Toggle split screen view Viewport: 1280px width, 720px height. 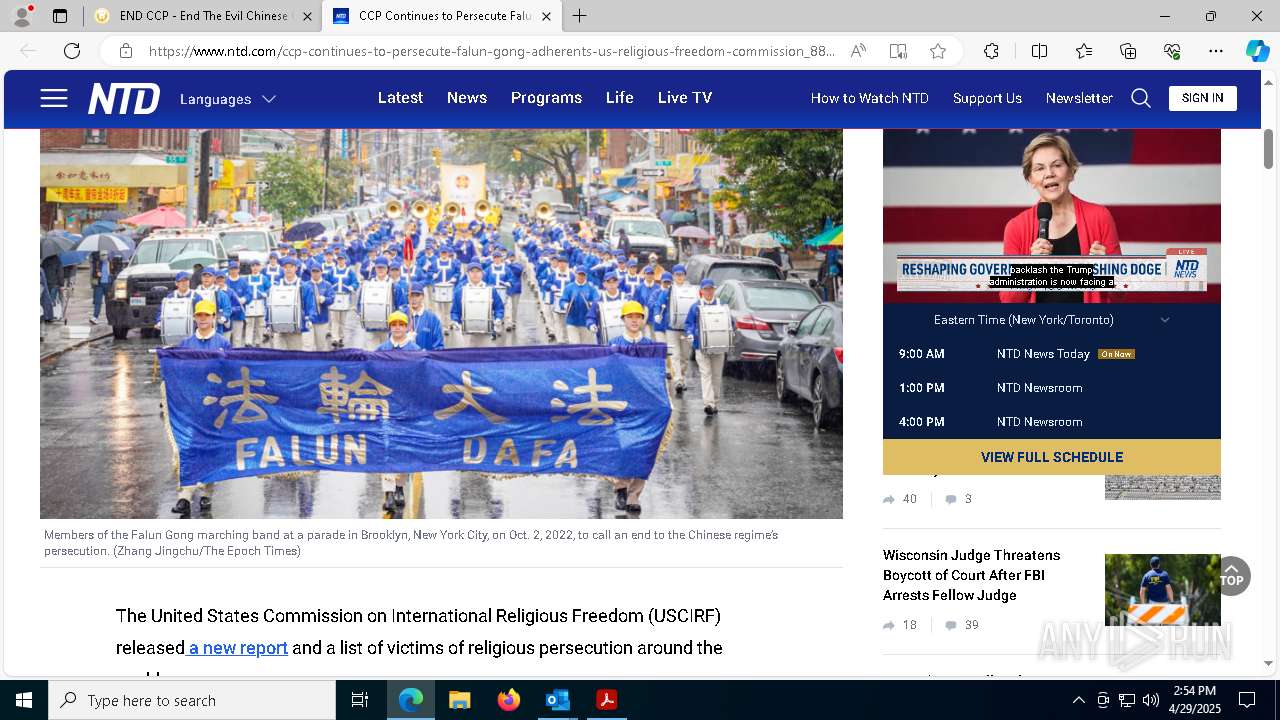coord(1039,51)
